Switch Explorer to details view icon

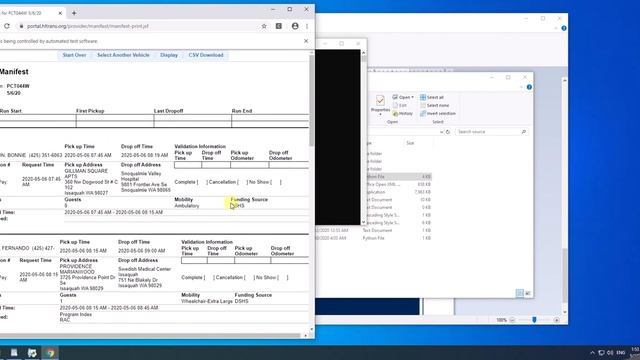[x=520, y=293]
